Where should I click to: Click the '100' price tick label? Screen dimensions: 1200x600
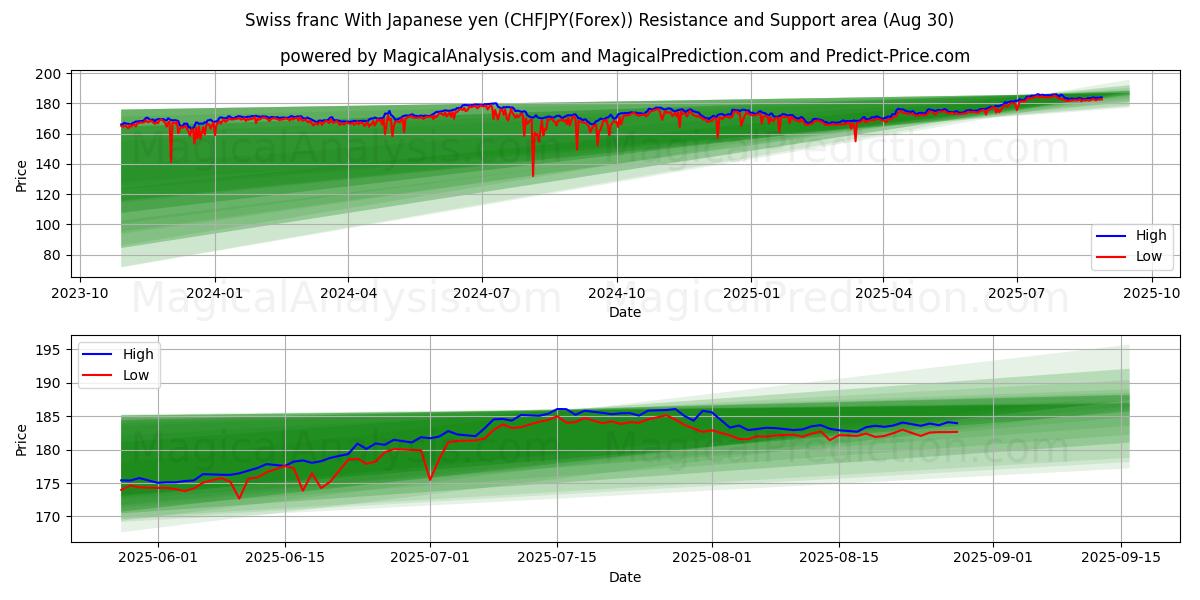[50, 225]
